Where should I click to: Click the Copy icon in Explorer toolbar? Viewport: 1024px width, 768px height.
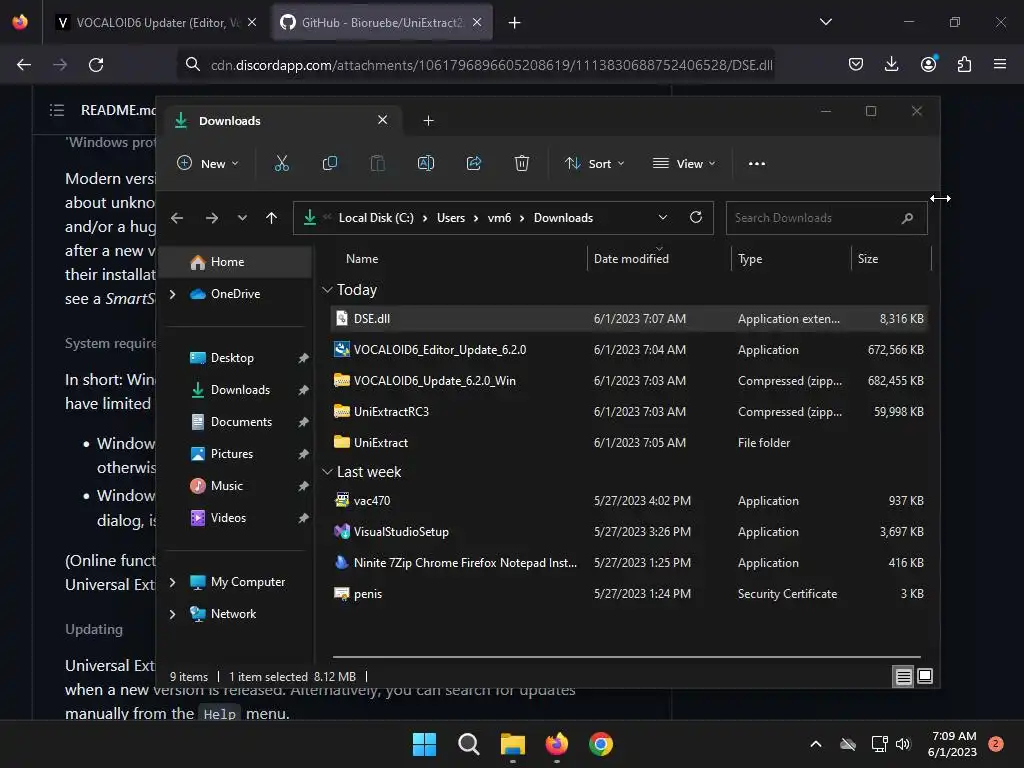tap(330, 163)
